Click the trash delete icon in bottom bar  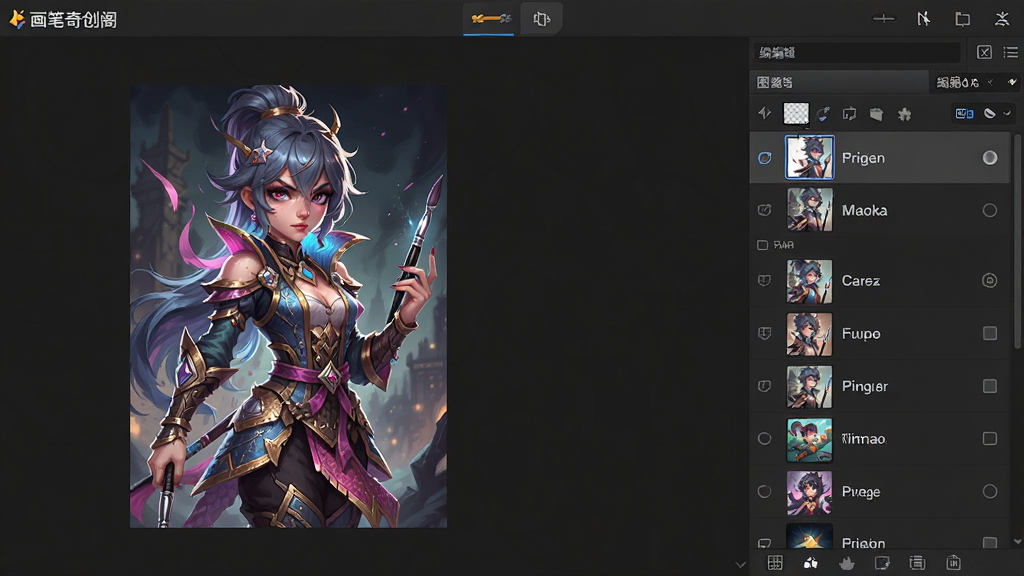click(x=953, y=562)
